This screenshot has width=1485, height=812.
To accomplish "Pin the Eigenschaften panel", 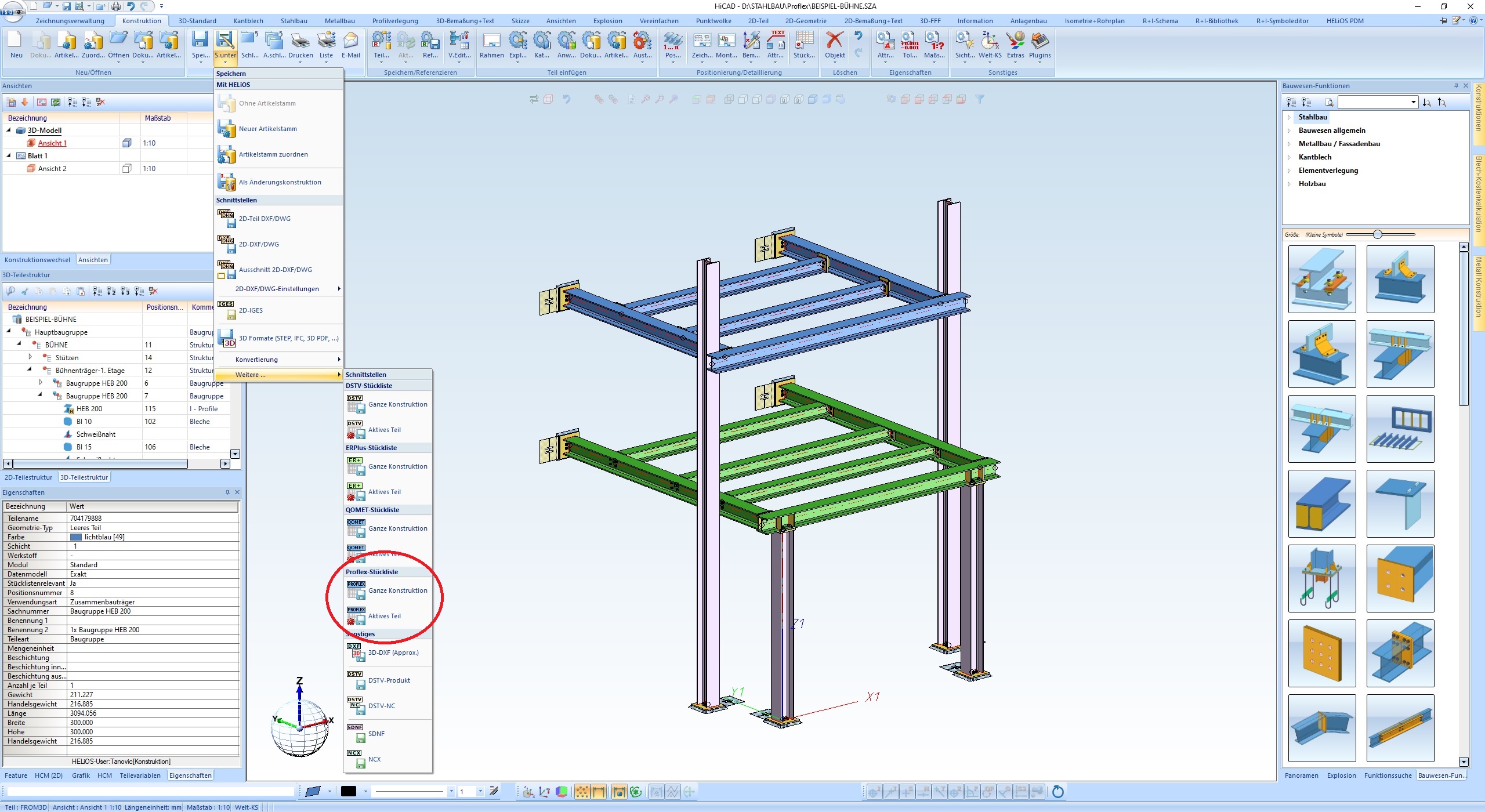I will (227, 492).
